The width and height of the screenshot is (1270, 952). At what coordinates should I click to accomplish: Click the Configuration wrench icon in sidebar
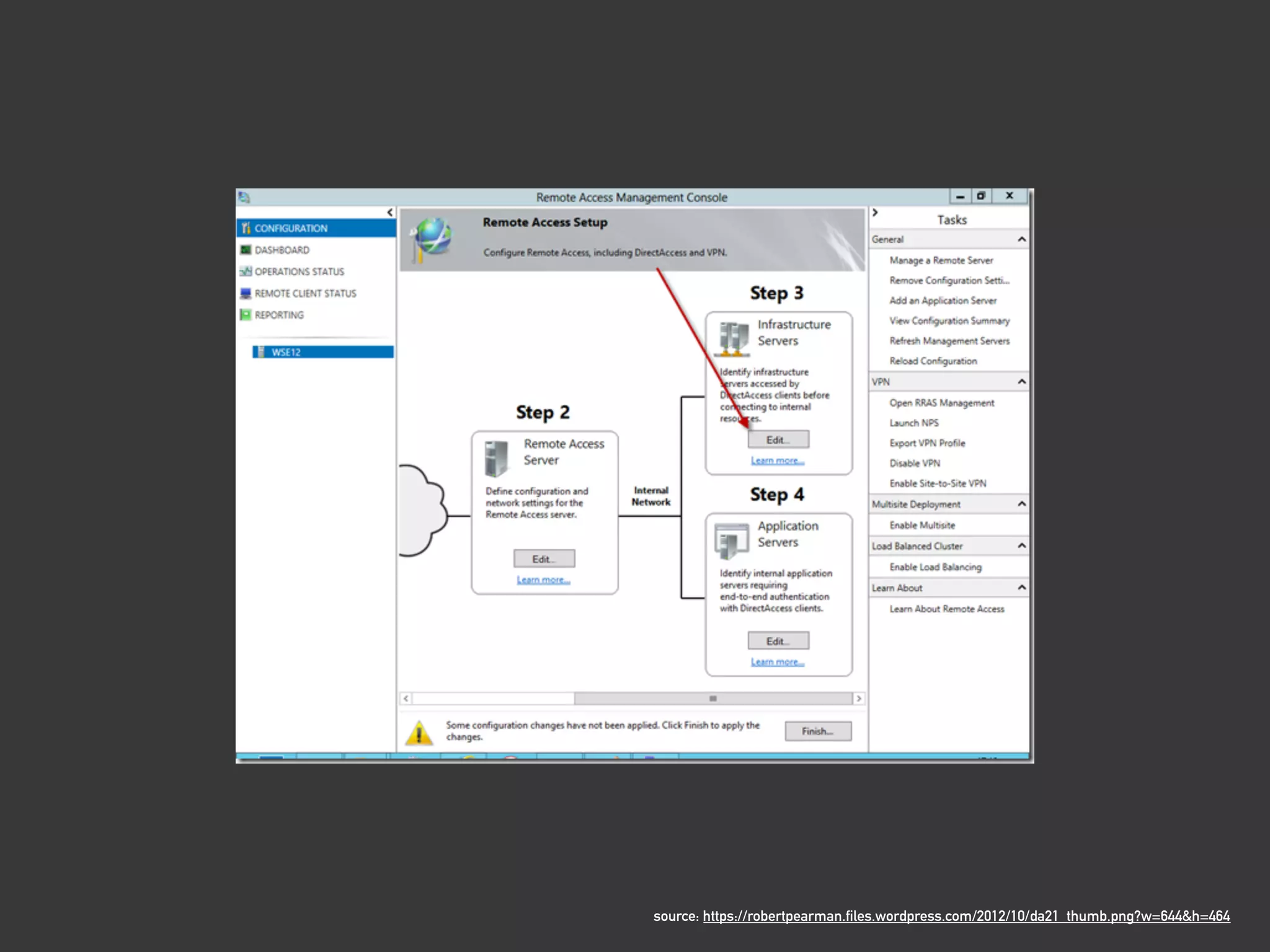click(x=246, y=228)
